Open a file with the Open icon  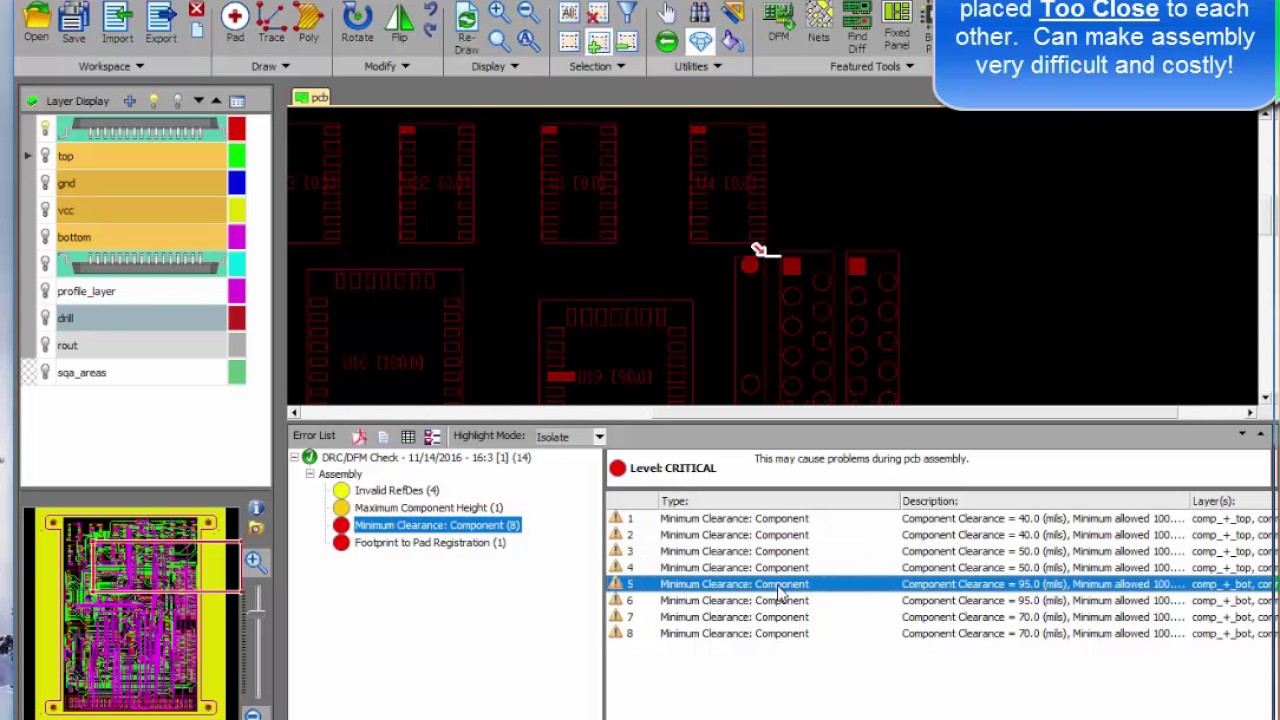coord(36,21)
